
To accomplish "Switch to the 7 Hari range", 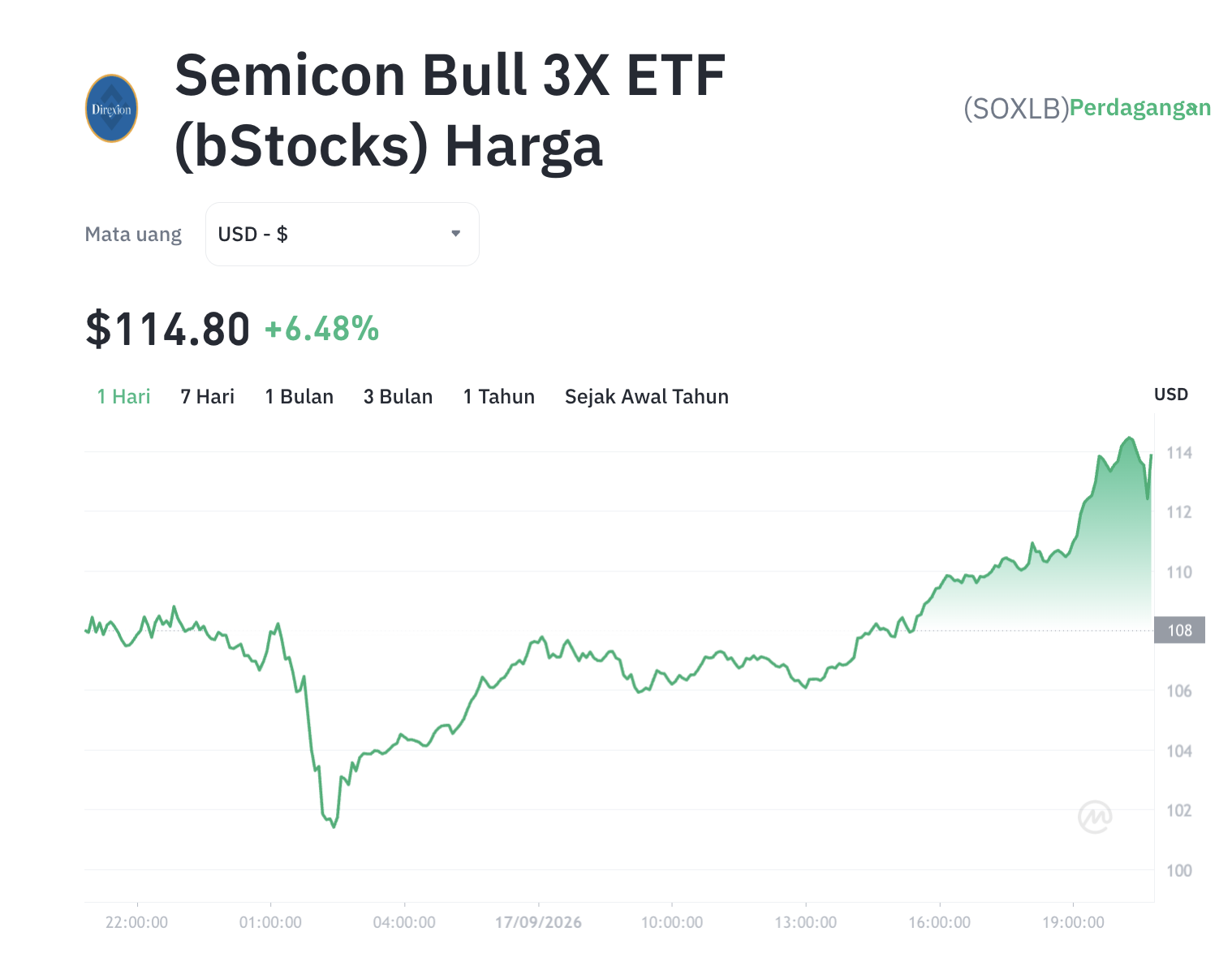I will [x=207, y=396].
